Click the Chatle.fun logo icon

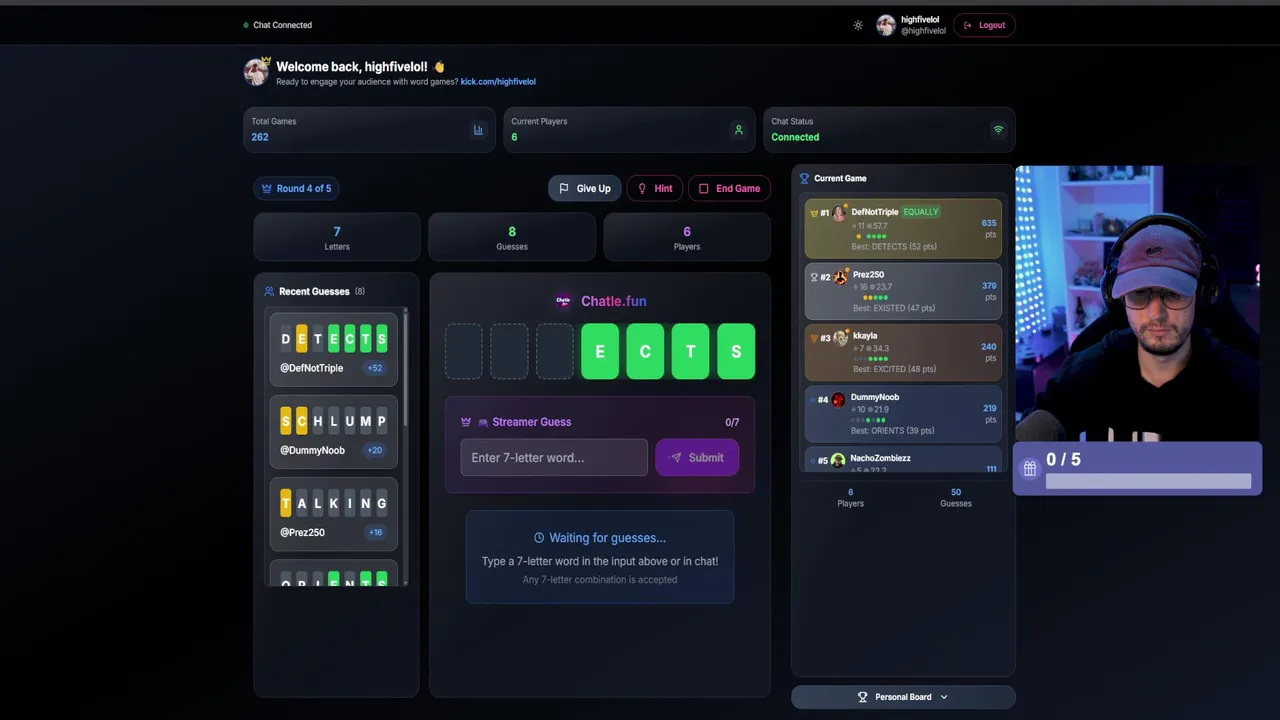563,301
